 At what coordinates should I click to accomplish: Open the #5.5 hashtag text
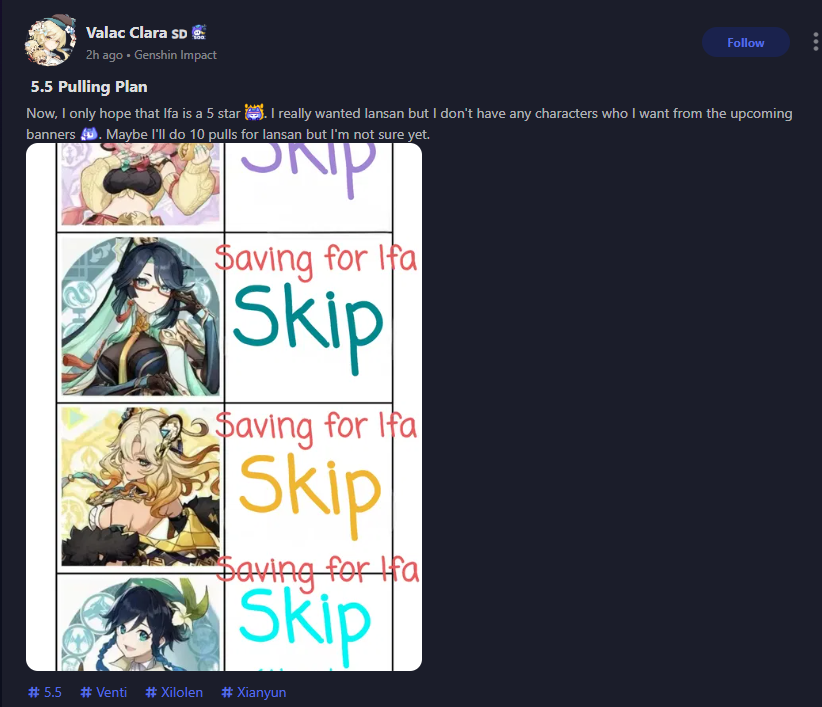tap(52, 692)
